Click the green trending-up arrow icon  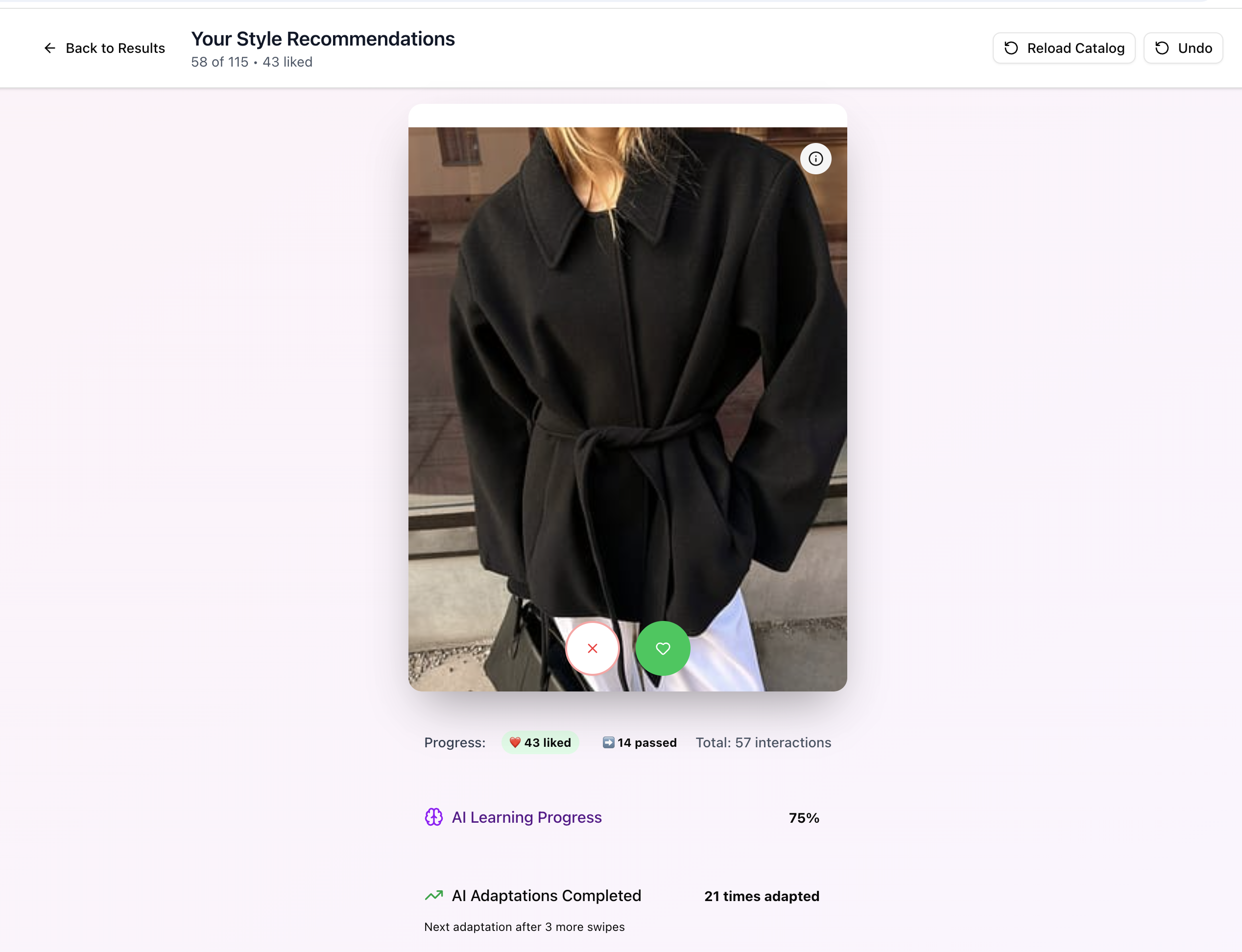tap(434, 895)
